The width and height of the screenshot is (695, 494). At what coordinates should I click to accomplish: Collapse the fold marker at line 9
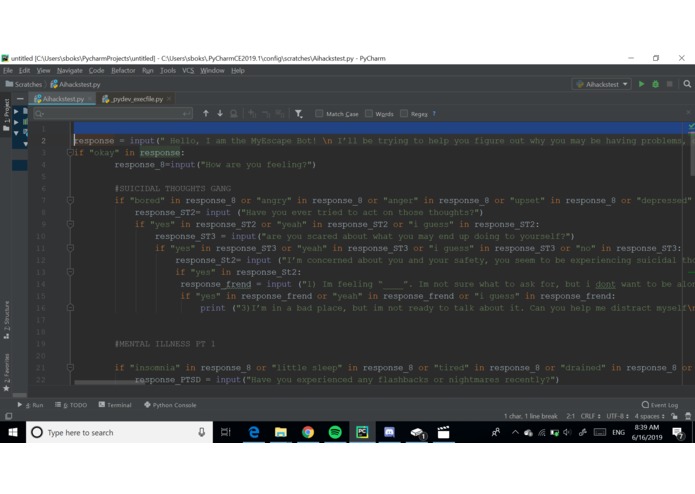70,224
